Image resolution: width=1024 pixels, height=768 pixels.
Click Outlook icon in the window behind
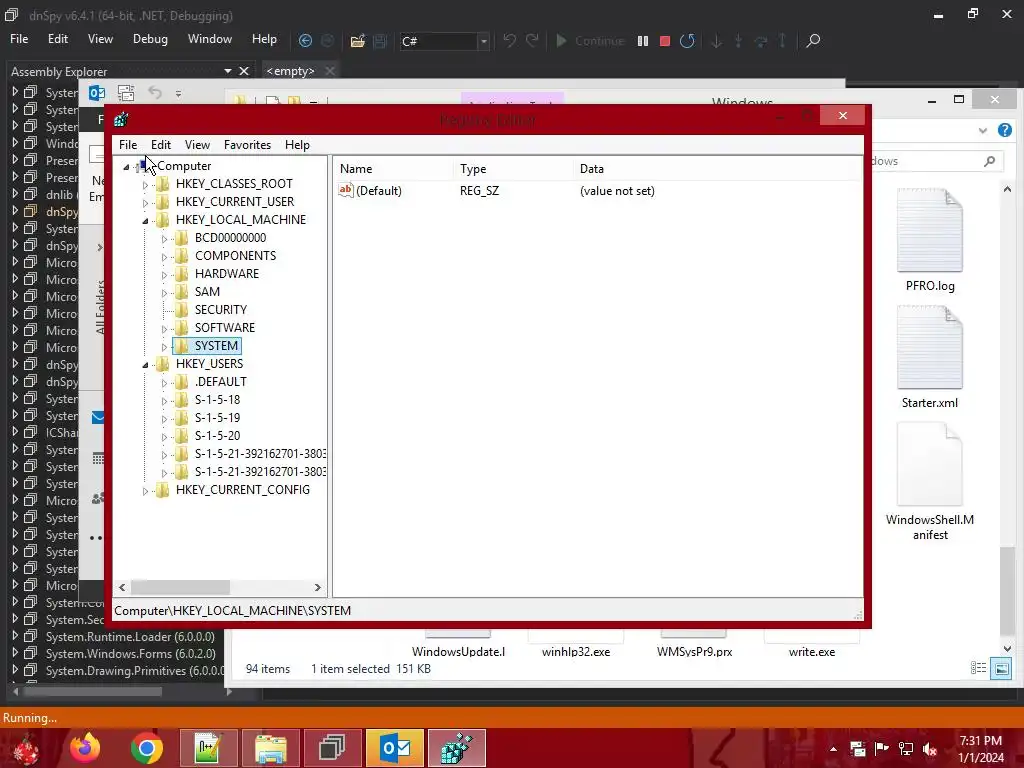pos(97,93)
